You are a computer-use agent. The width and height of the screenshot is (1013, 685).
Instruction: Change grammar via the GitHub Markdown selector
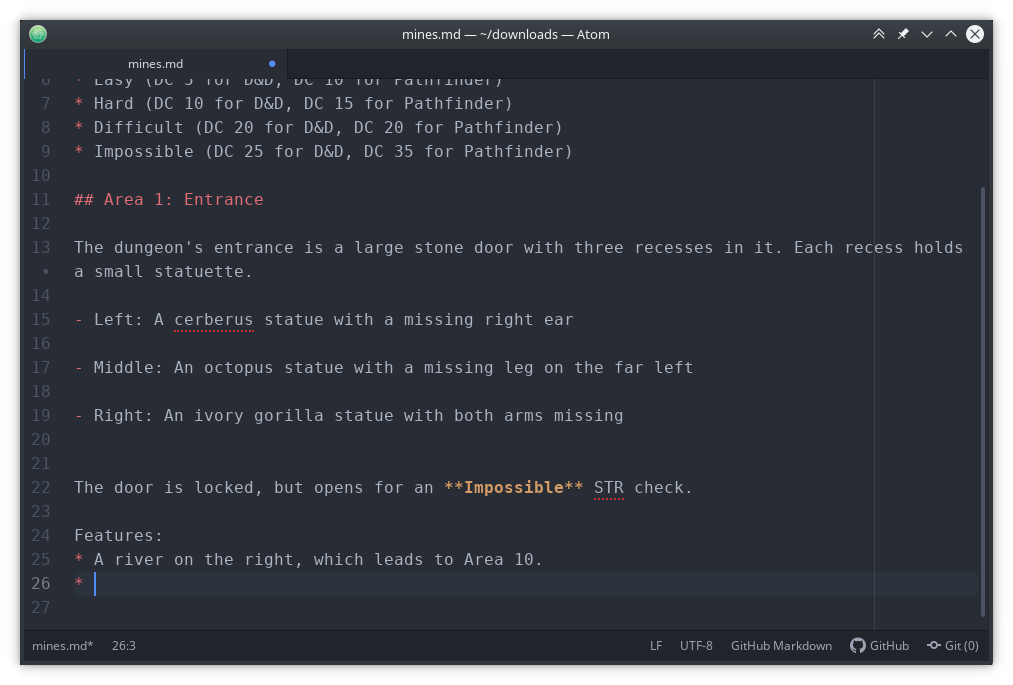pos(781,645)
